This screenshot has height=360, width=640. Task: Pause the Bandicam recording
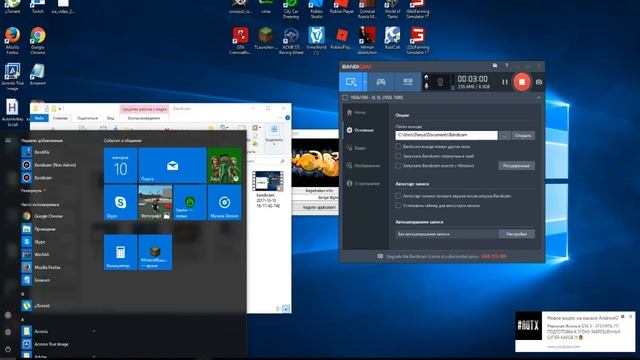coord(505,82)
